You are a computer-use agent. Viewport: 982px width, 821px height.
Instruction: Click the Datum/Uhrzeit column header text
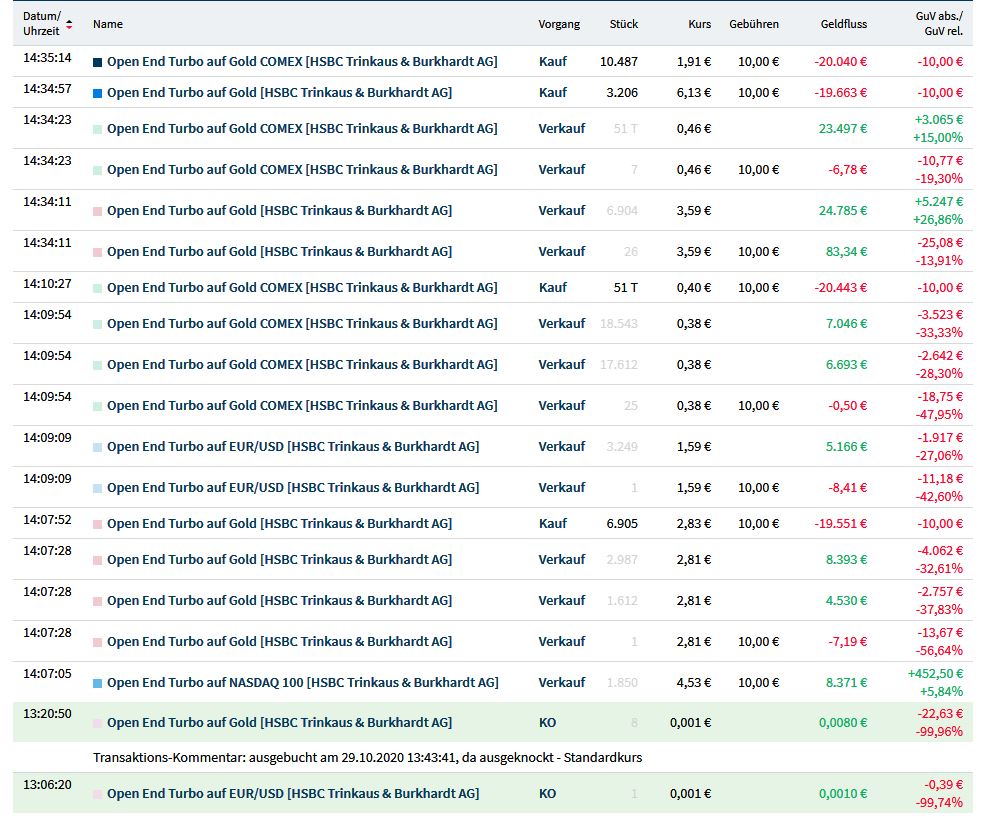[41, 24]
